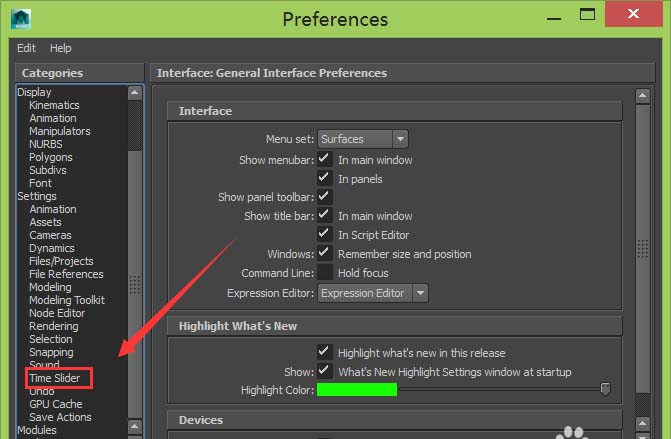Select the Assets category
This screenshot has width=671, height=439.
pos(45,222)
